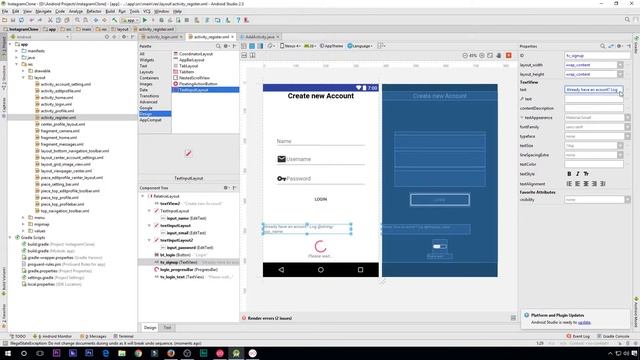
Task: Open File Explorer from the taskbar
Action: tap(122, 353)
